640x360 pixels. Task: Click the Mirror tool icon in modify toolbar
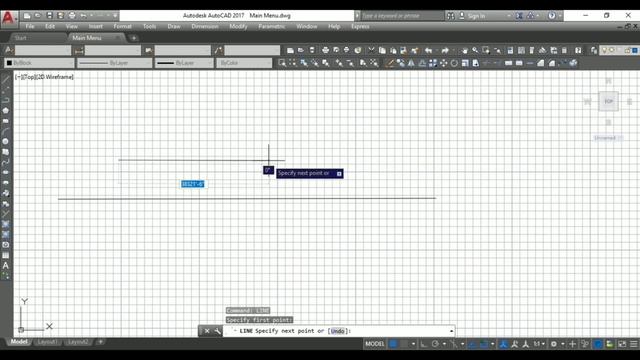tap(411, 63)
